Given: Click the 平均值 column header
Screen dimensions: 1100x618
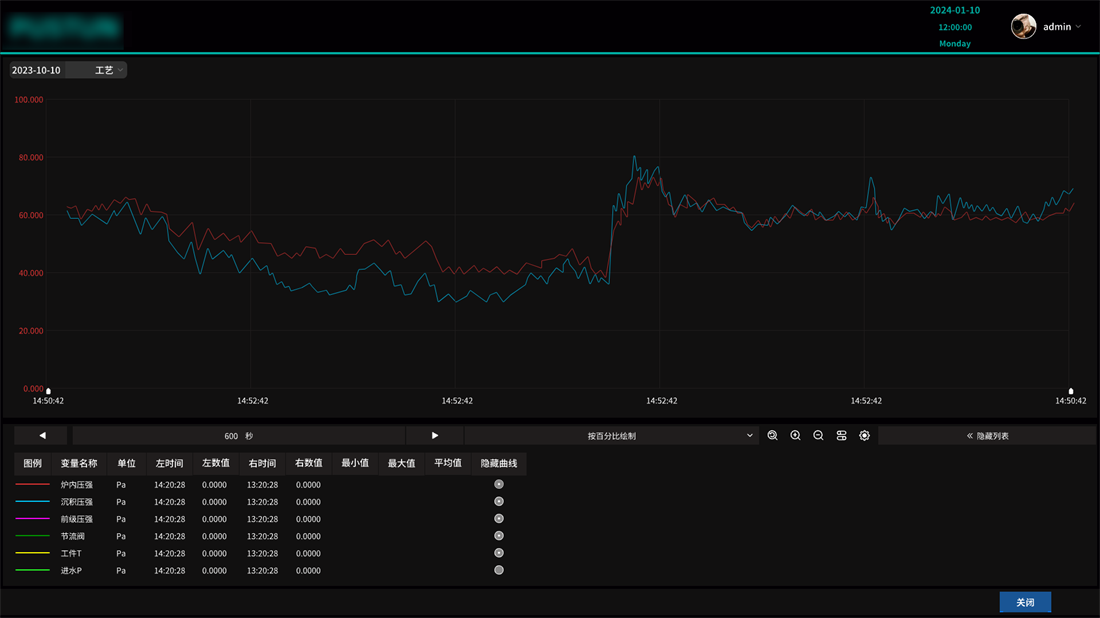Looking at the screenshot, I should click(447, 463).
